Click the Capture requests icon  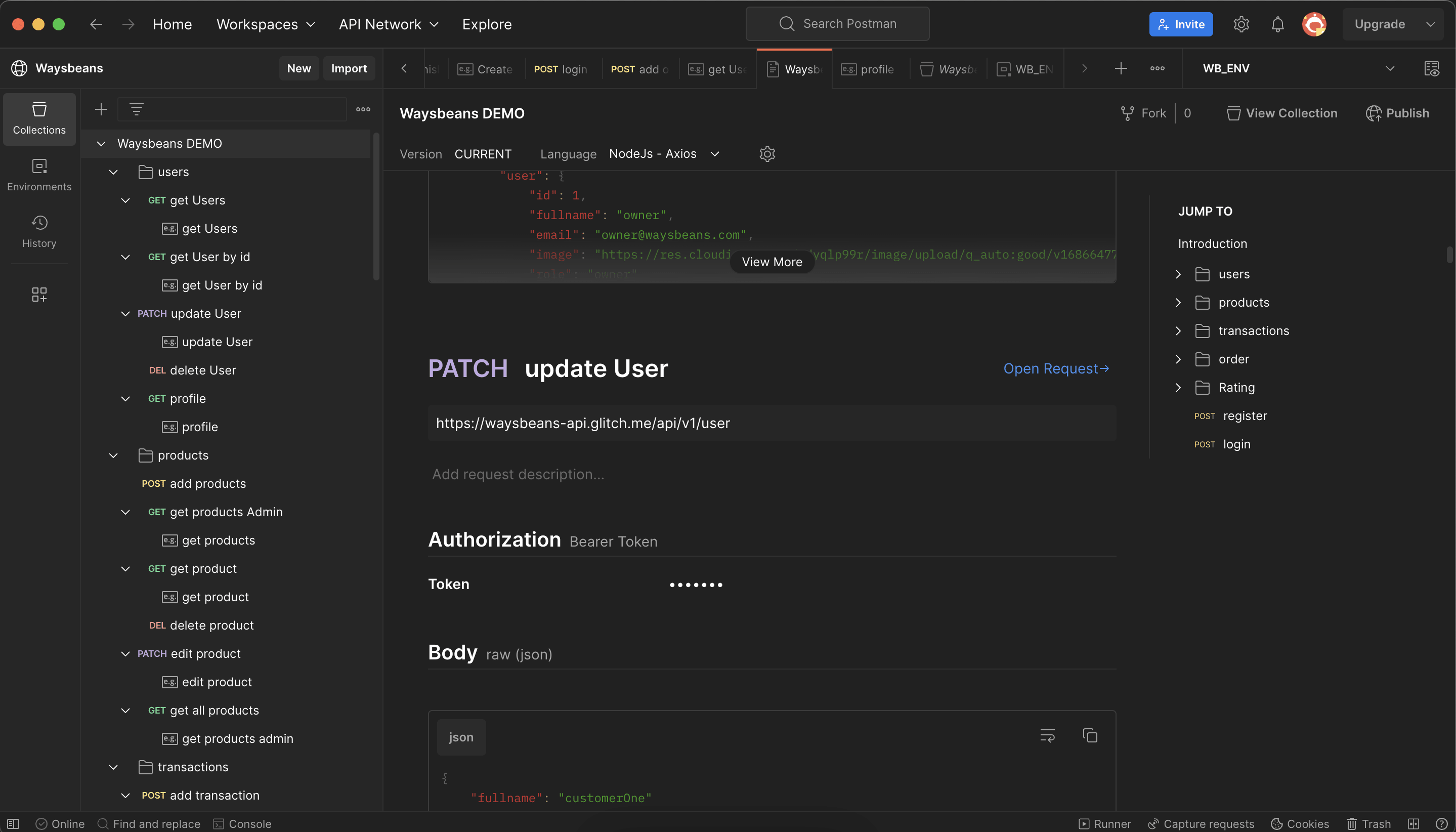1152,823
